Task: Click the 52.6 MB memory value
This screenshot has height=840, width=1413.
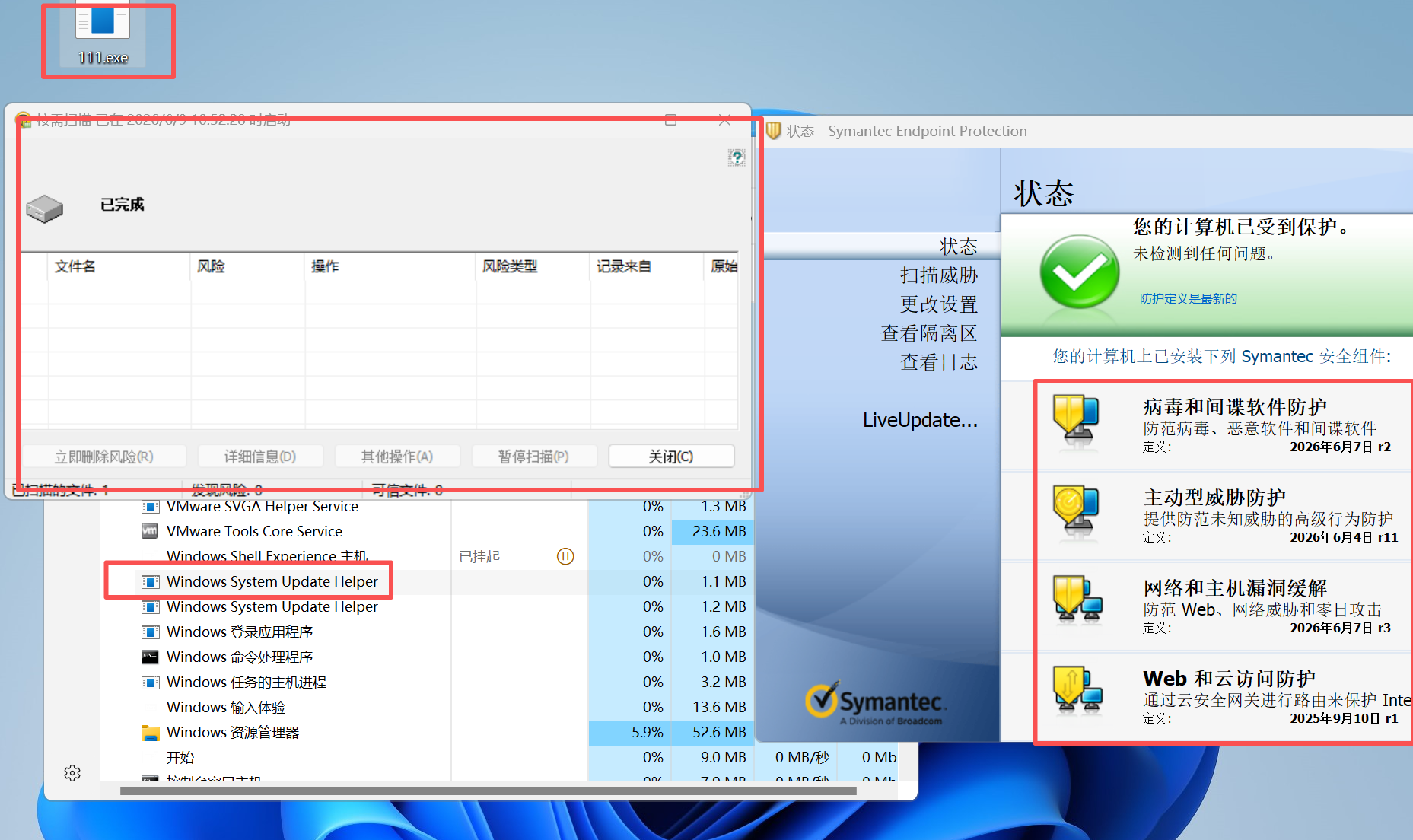Action: [x=719, y=733]
